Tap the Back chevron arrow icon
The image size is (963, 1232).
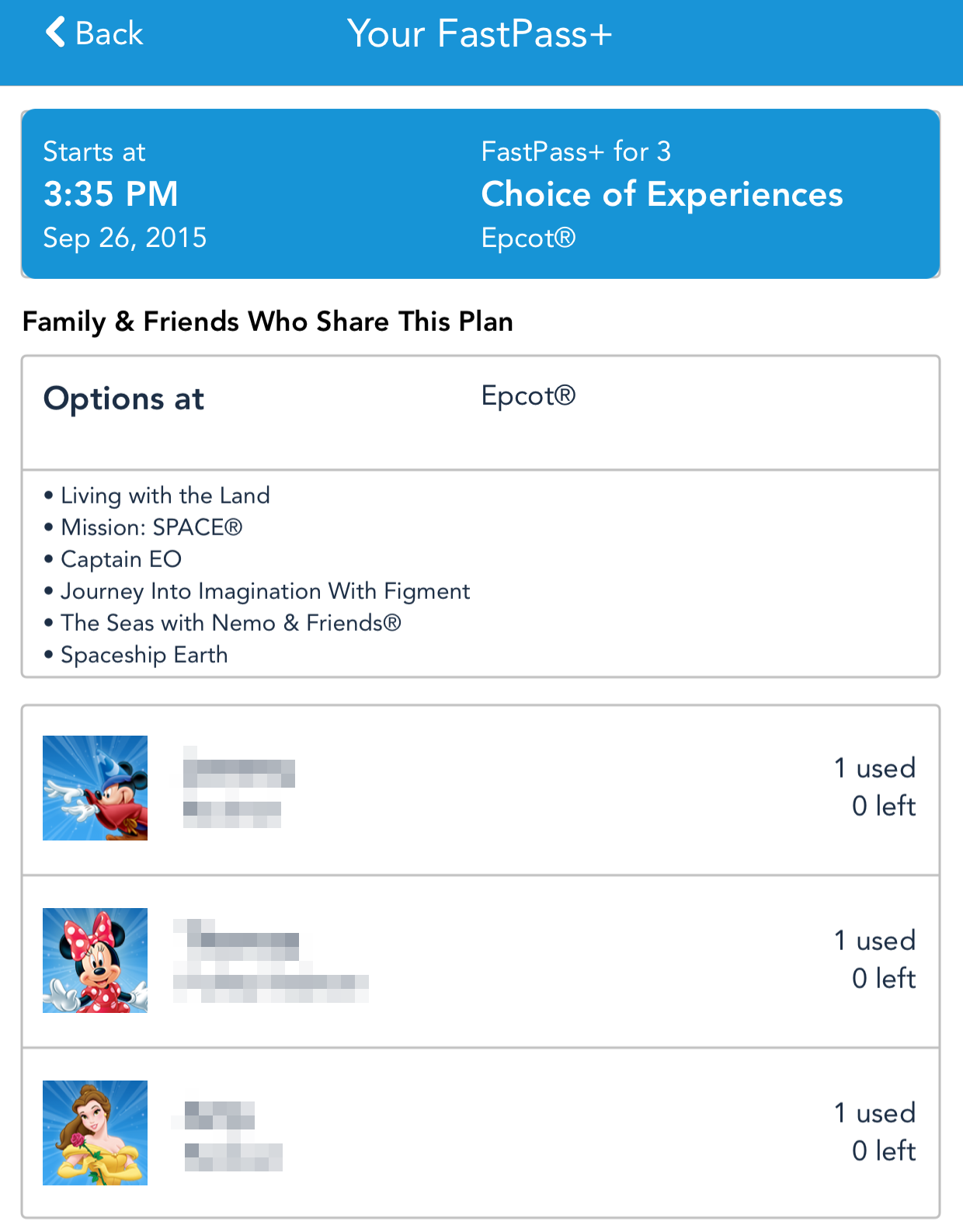55,33
